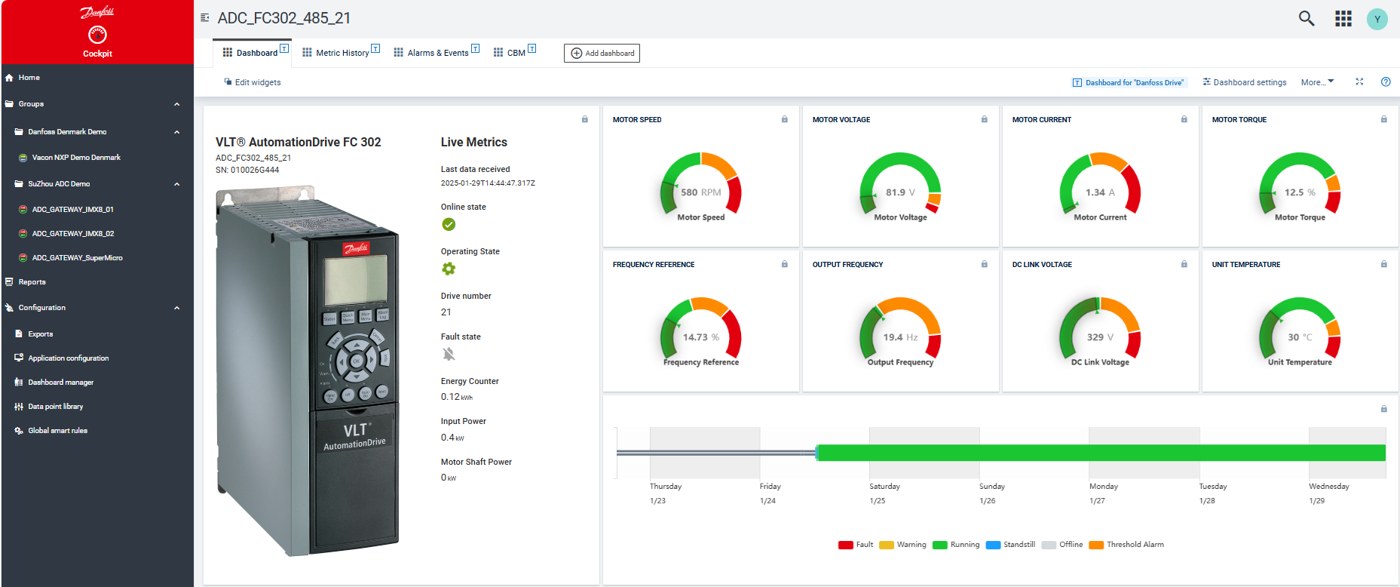Viewport: 1400px width, 587px height.
Task: Collapse the Danfoss Denmark Demo group
Action: coord(177,132)
